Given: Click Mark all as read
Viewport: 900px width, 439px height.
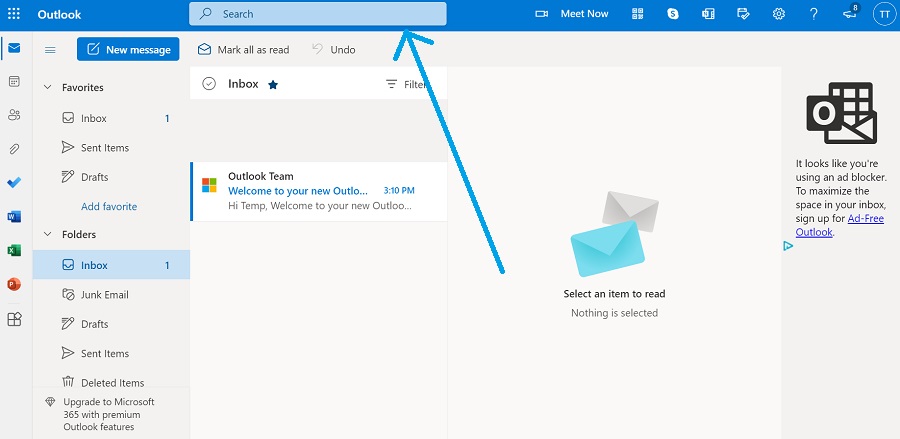Looking at the screenshot, I should click(x=243, y=50).
